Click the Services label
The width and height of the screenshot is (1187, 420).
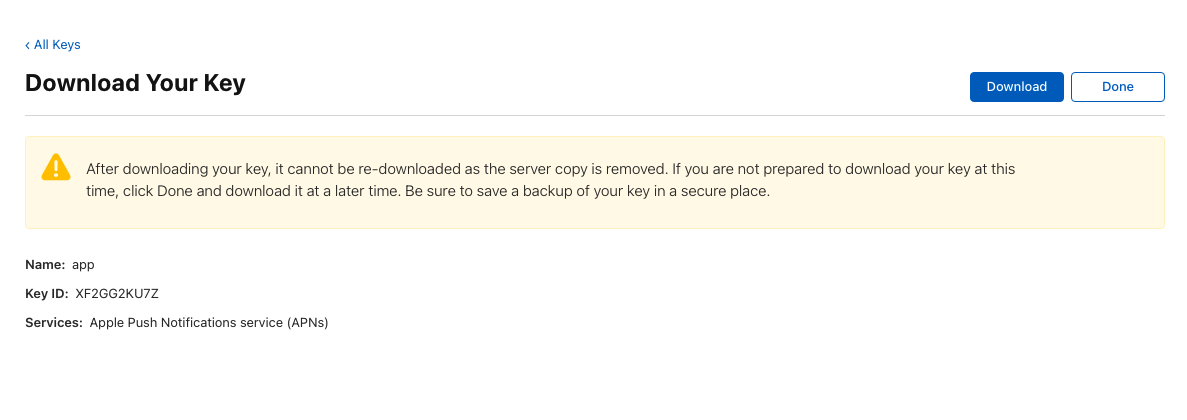[54, 322]
